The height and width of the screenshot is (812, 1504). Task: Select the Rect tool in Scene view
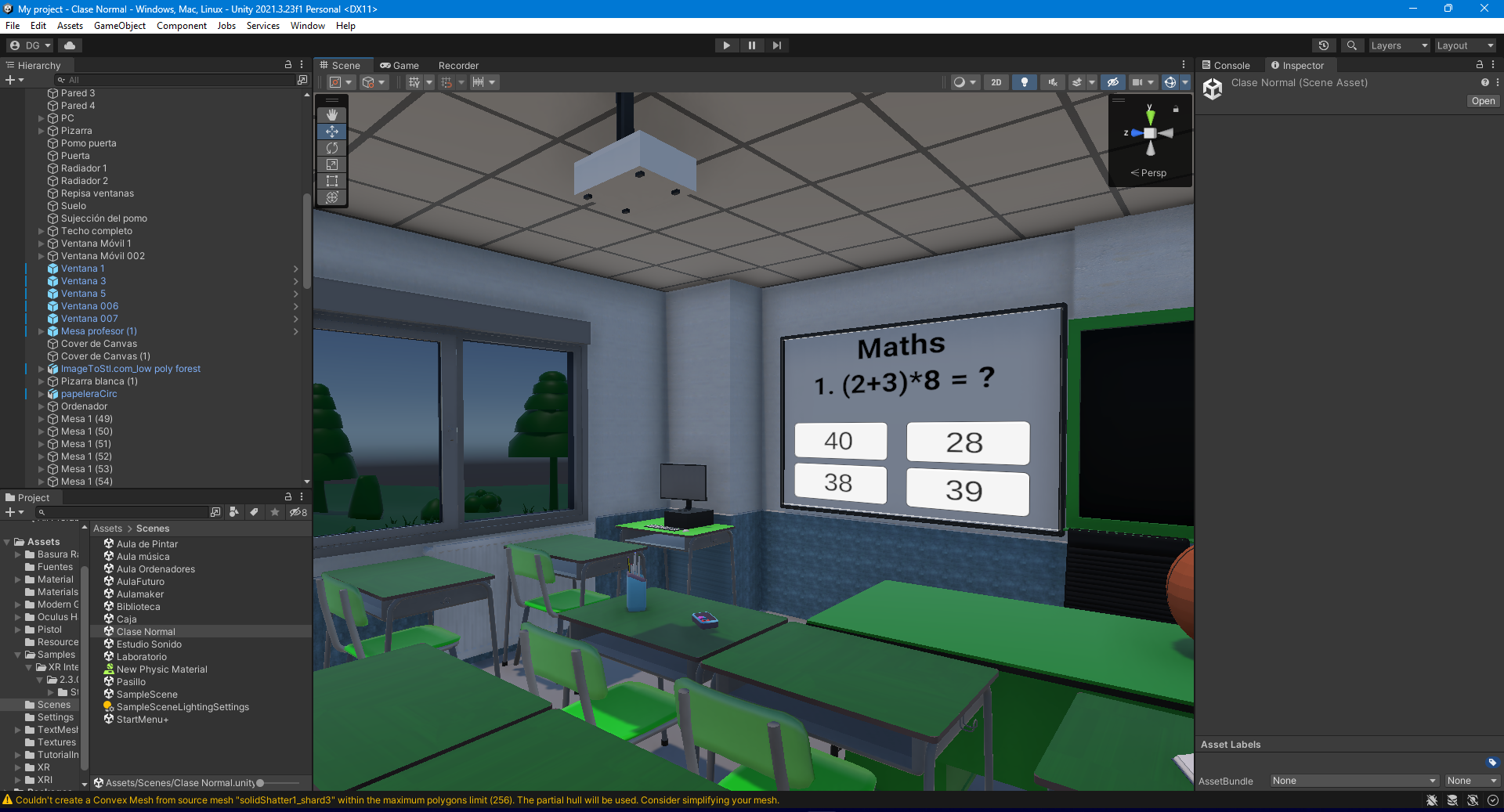pyautogui.click(x=332, y=181)
